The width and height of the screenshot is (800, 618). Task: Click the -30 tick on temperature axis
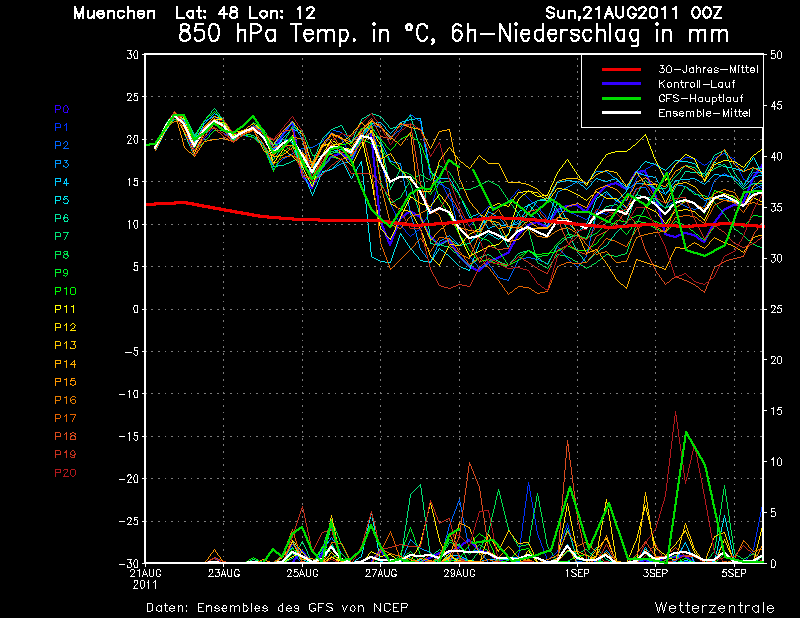[129, 563]
